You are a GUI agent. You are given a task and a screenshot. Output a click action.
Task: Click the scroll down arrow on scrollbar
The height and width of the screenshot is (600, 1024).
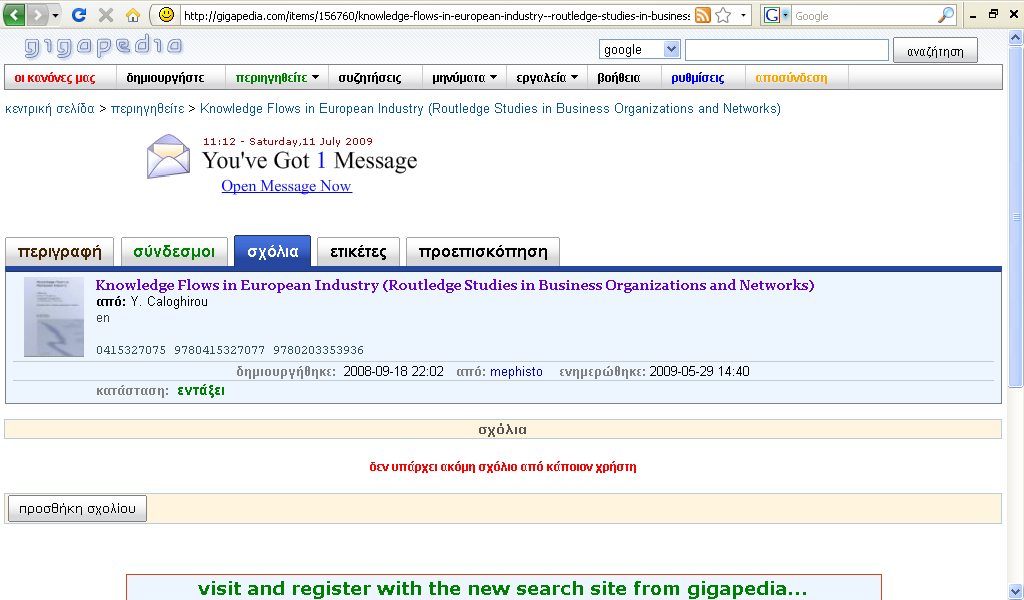click(1016, 592)
